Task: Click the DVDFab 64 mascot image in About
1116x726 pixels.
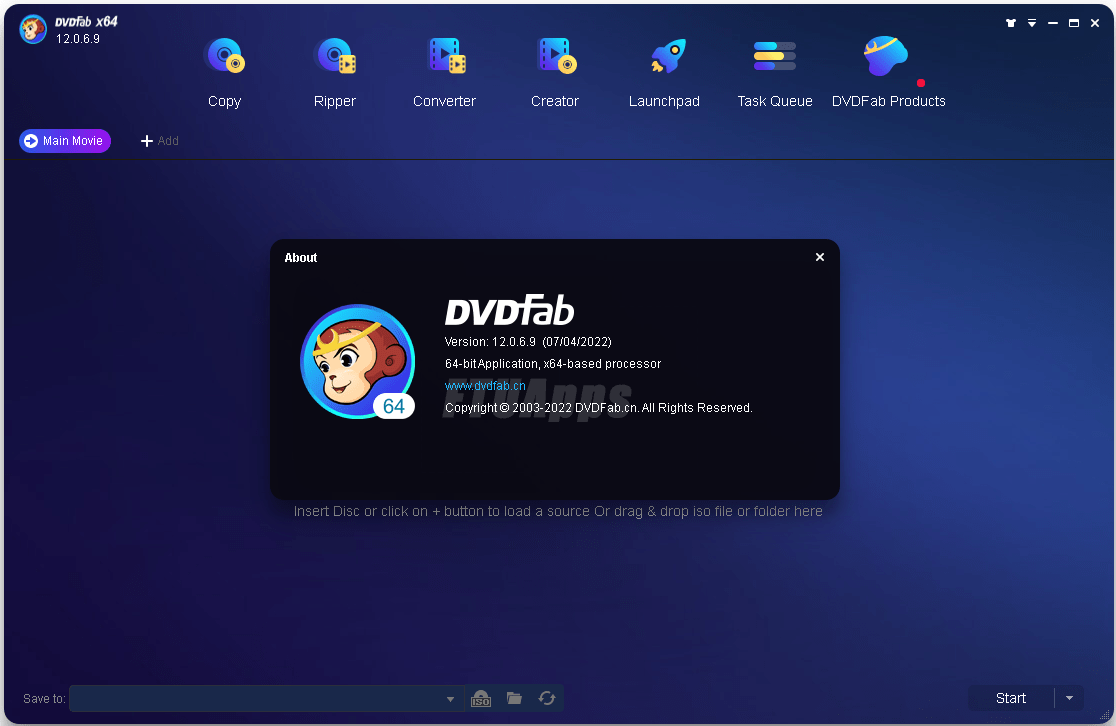Action: click(x=358, y=362)
